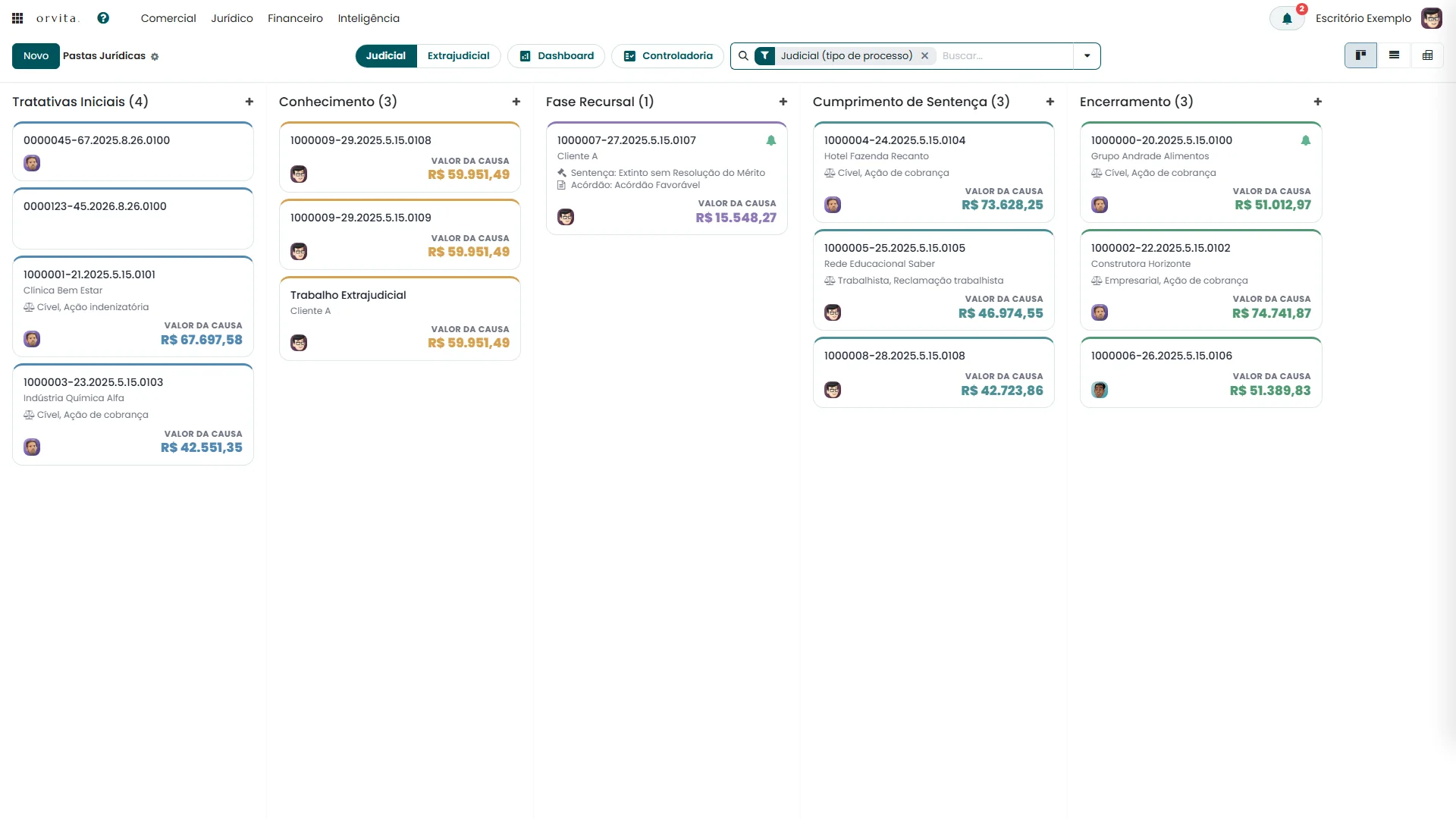The image size is (1456, 819).
Task: Select the Judicial toggle
Action: point(386,56)
